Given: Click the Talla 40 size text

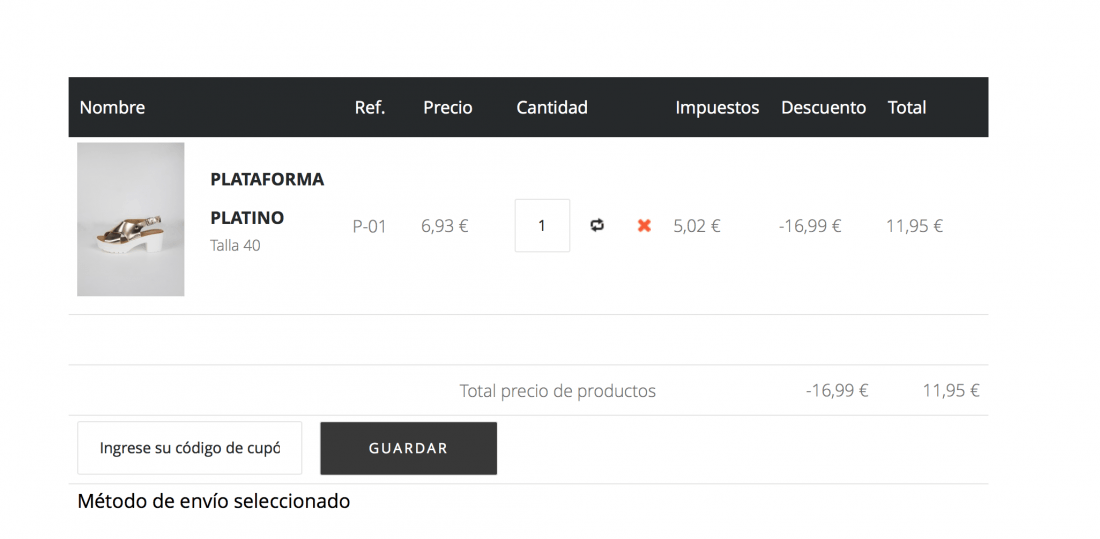Looking at the screenshot, I should point(235,246).
